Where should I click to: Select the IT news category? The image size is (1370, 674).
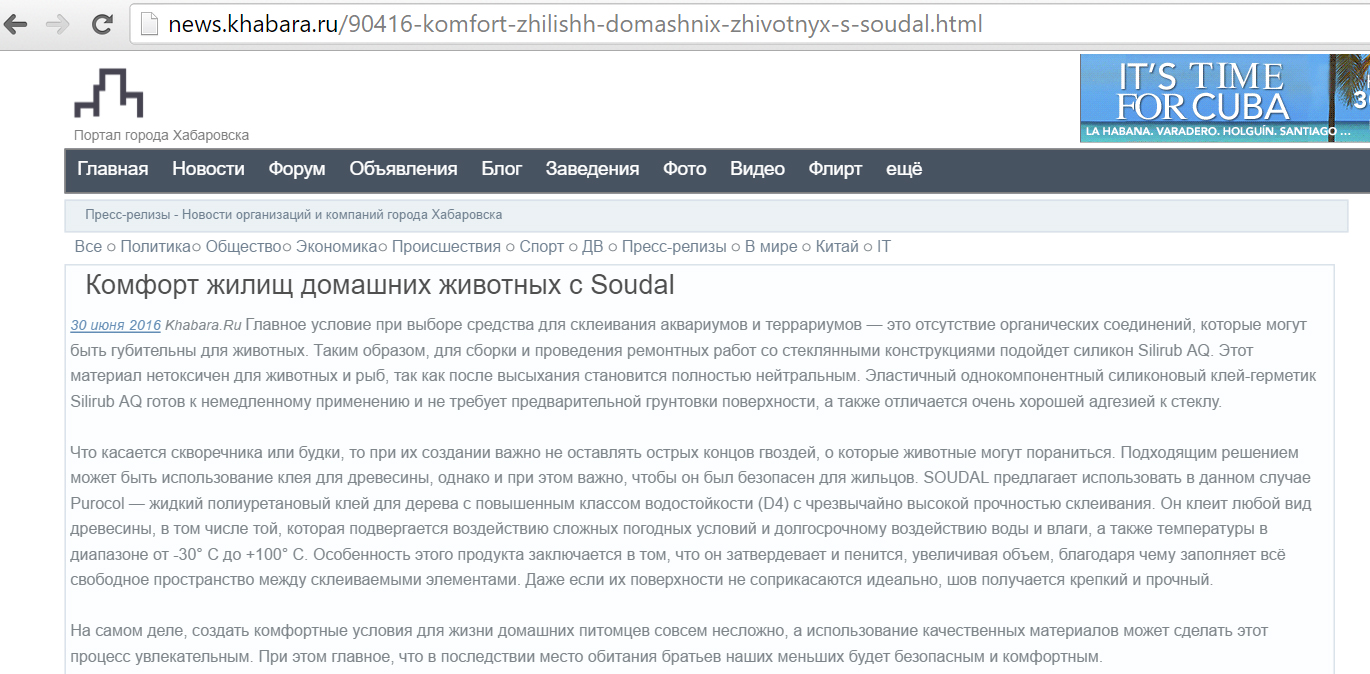point(884,246)
